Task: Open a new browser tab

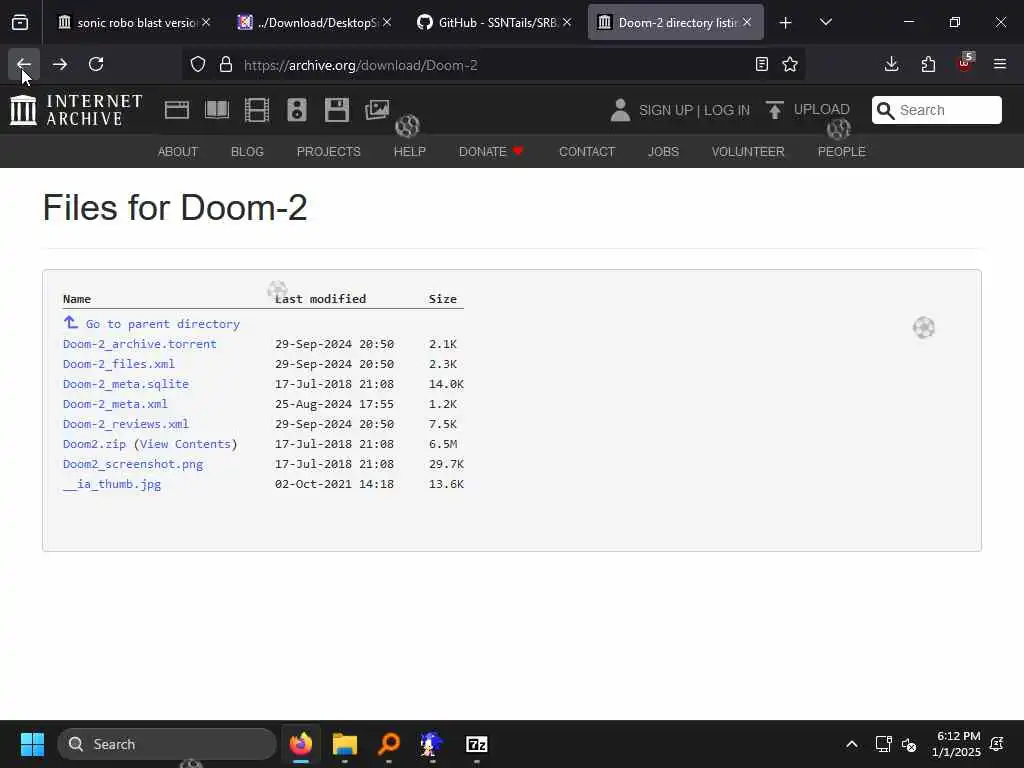Action: coord(786,23)
